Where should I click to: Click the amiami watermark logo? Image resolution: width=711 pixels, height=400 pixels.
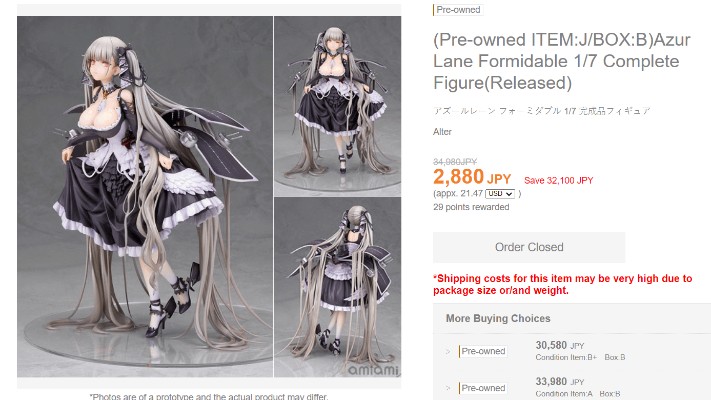pos(374,370)
